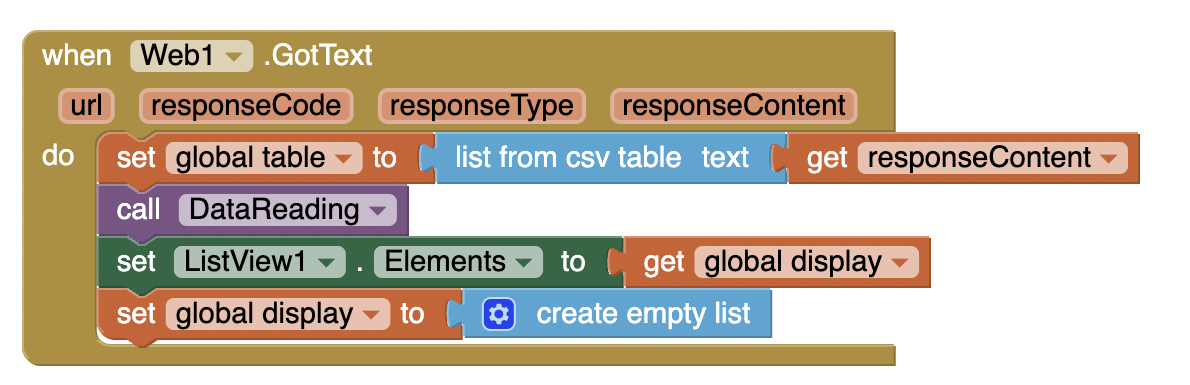
Task: Open the get global display dropdown
Action: click(806, 262)
